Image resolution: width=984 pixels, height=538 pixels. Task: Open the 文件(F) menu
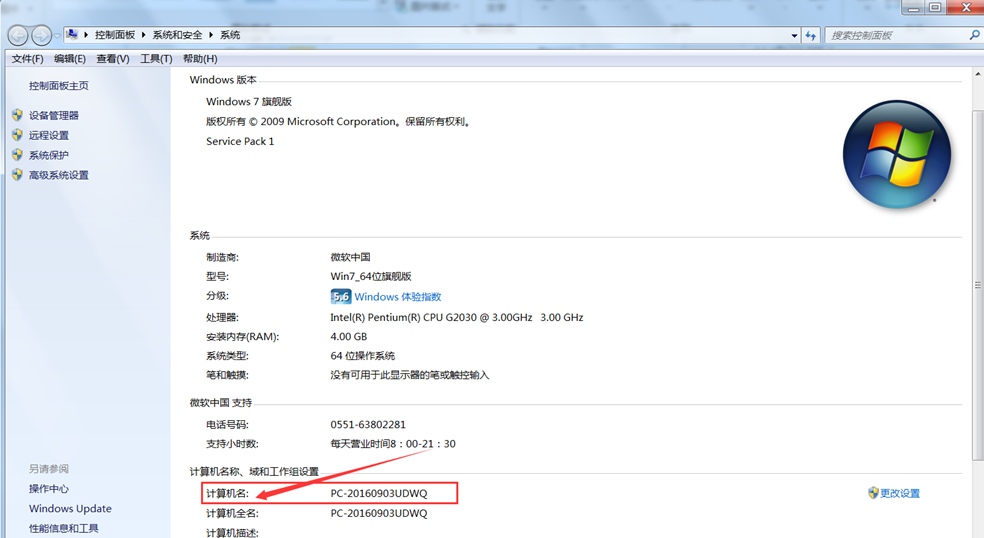point(27,58)
